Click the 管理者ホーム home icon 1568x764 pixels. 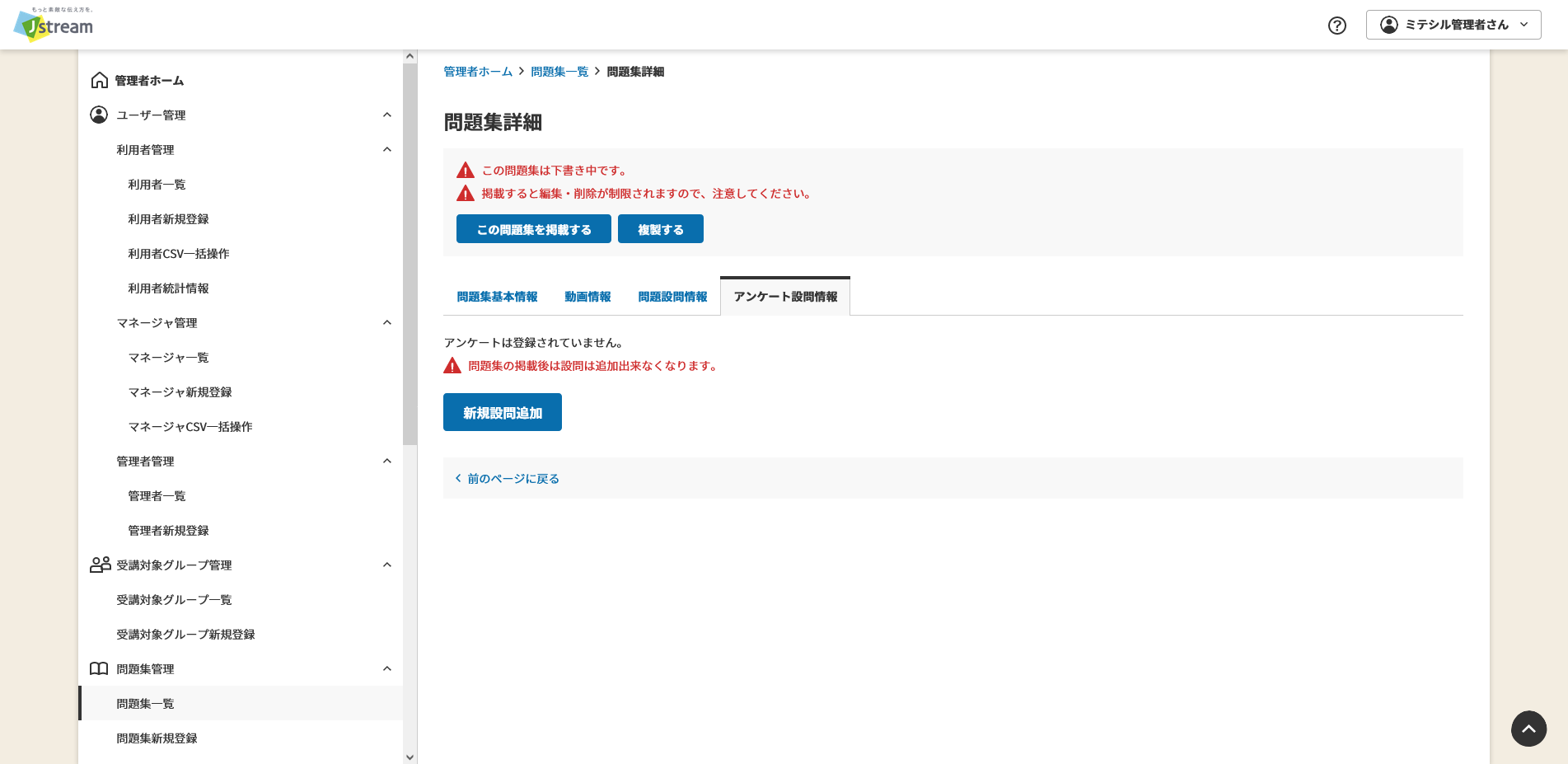tap(99, 80)
